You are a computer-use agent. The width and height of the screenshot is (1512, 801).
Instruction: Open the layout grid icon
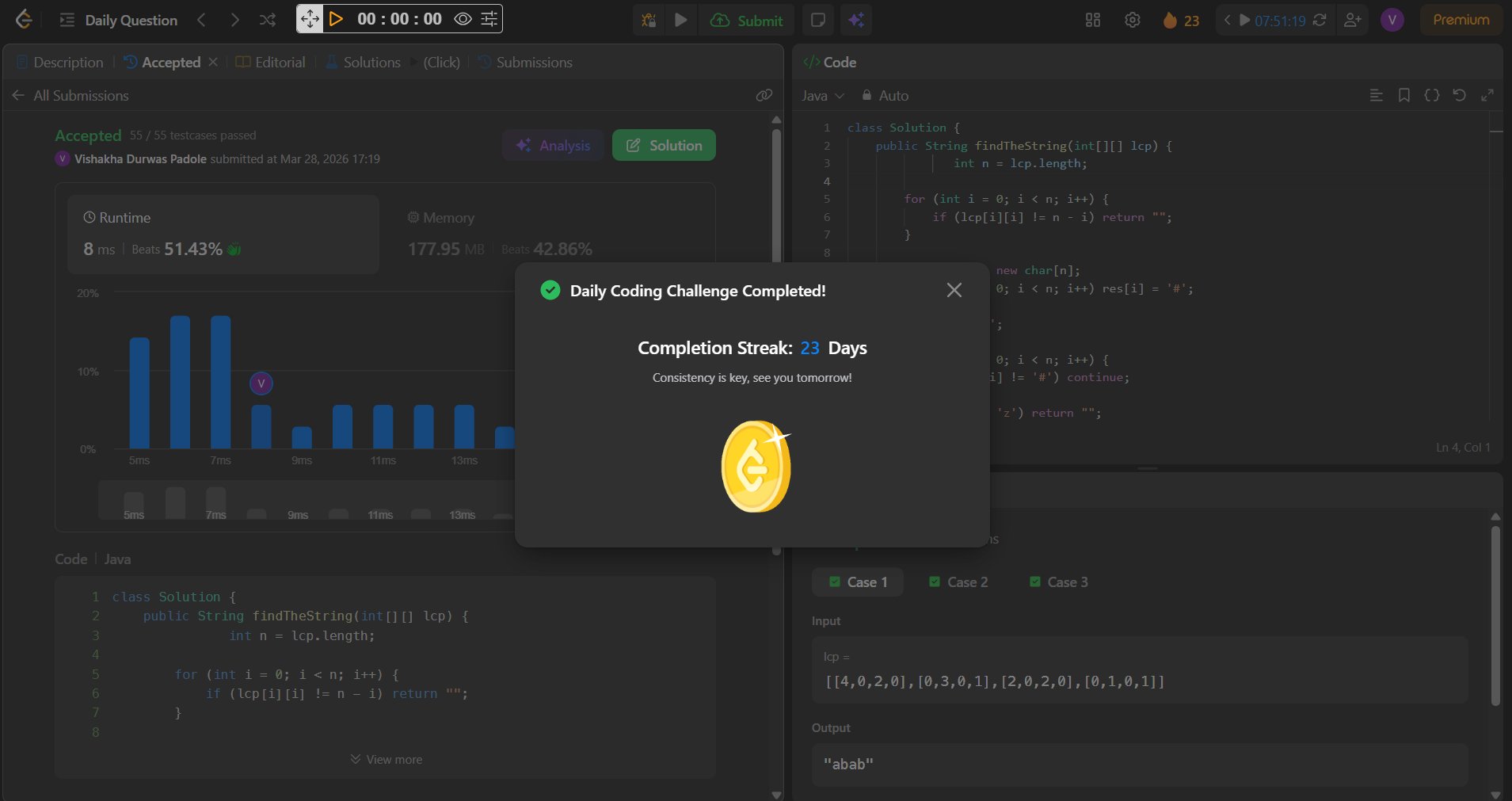point(1093,20)
